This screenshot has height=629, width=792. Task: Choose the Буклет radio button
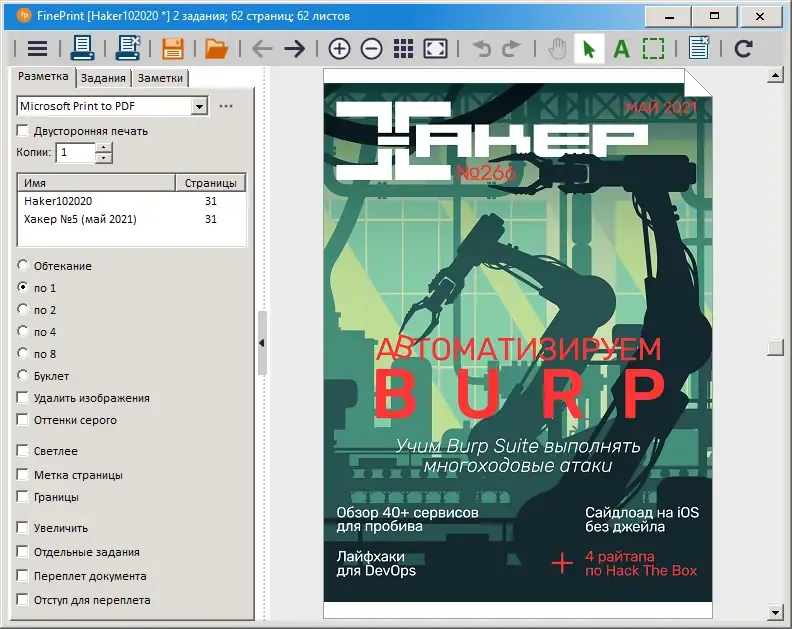[x=23, y=375]
